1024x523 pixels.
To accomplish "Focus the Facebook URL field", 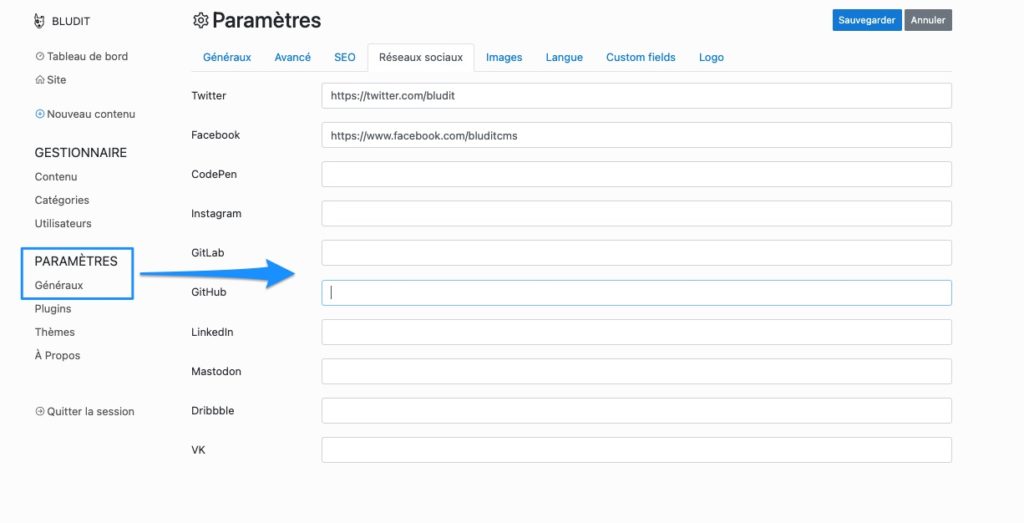I will pos(636,135).
